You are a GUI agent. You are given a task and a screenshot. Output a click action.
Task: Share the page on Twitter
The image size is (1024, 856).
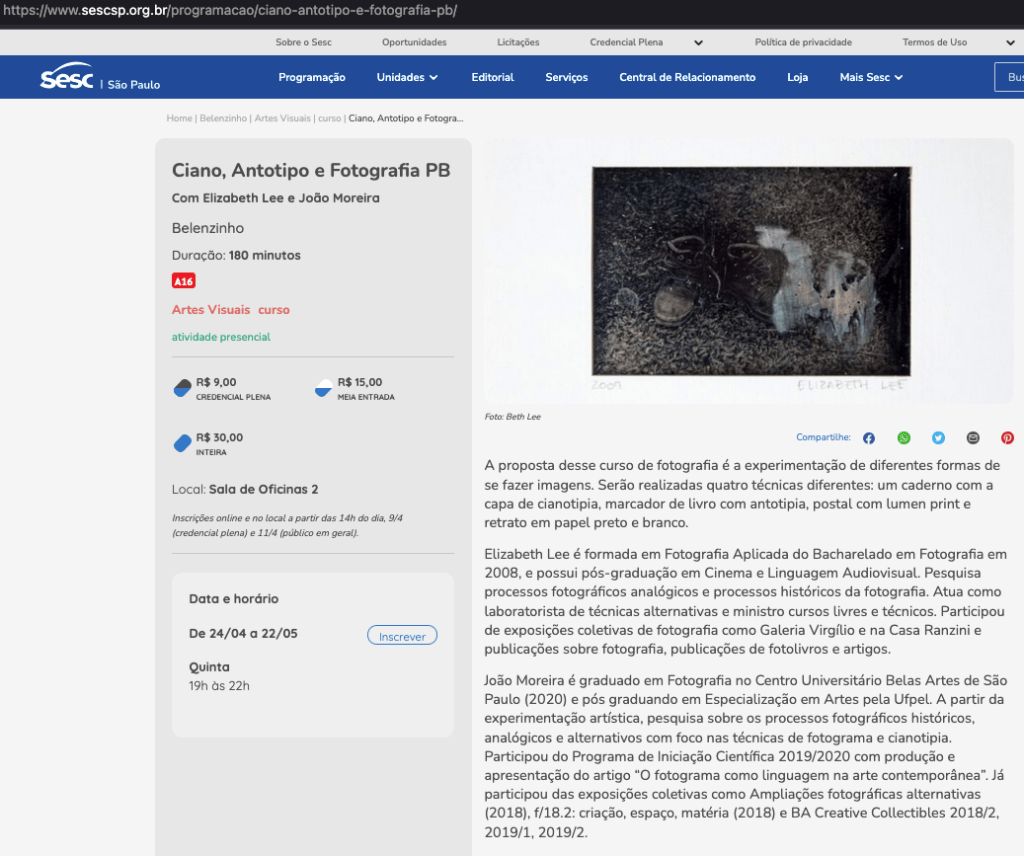click(938, 438)
